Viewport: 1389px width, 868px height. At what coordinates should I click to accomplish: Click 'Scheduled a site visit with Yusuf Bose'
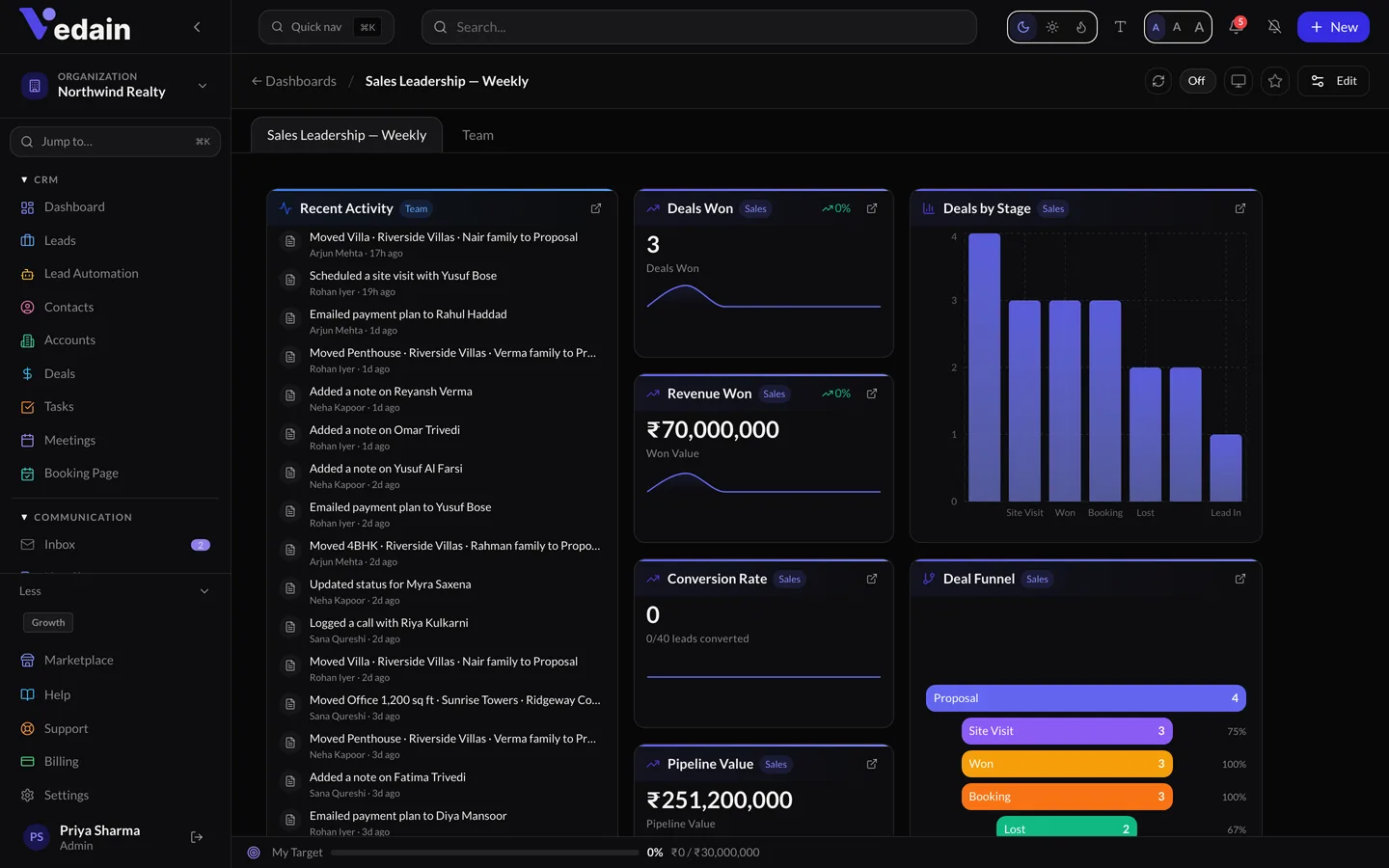[403, 276]
